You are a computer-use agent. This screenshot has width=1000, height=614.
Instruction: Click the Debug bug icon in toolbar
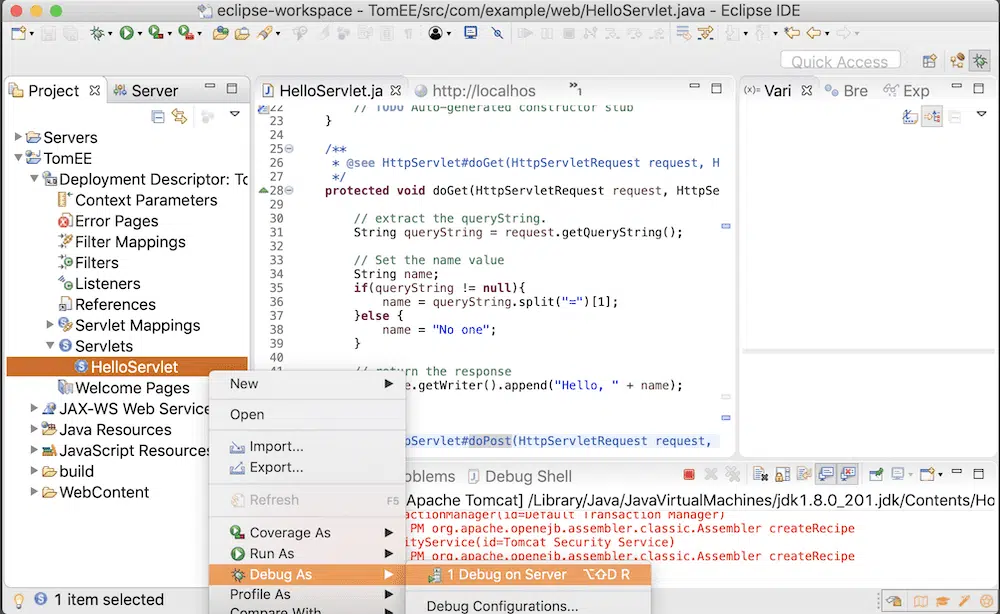pos(97,33)
